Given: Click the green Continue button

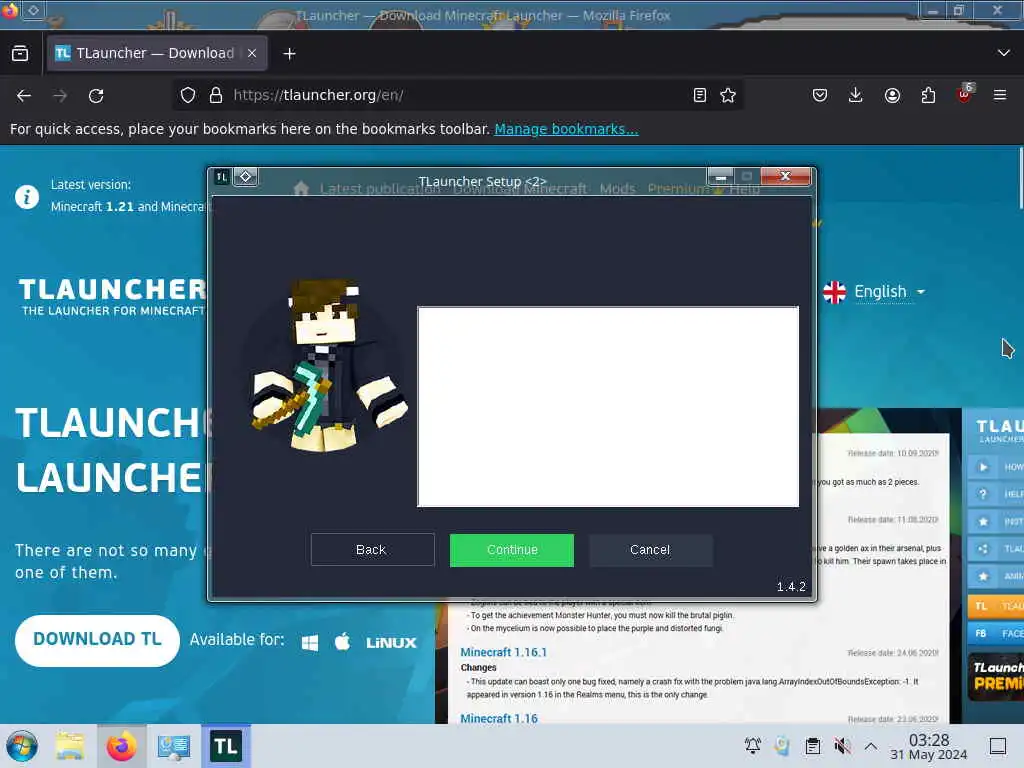Looking at the screenshot, I should tap(511, 550).
